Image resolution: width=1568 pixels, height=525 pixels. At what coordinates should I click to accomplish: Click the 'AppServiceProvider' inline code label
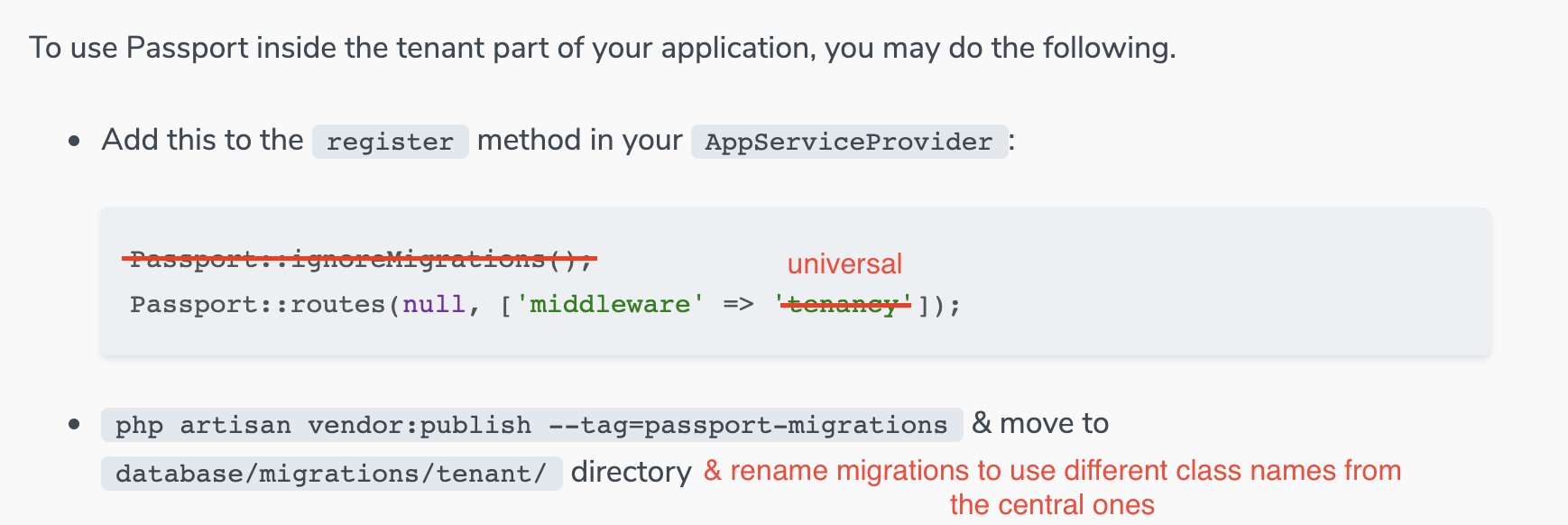click(x=848, y=142)
